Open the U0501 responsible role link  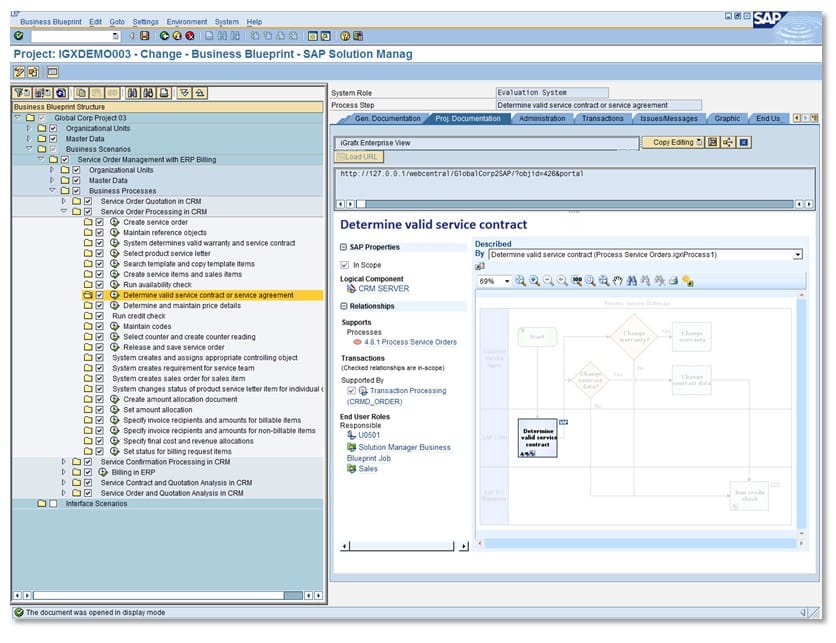tap(369, 435)
